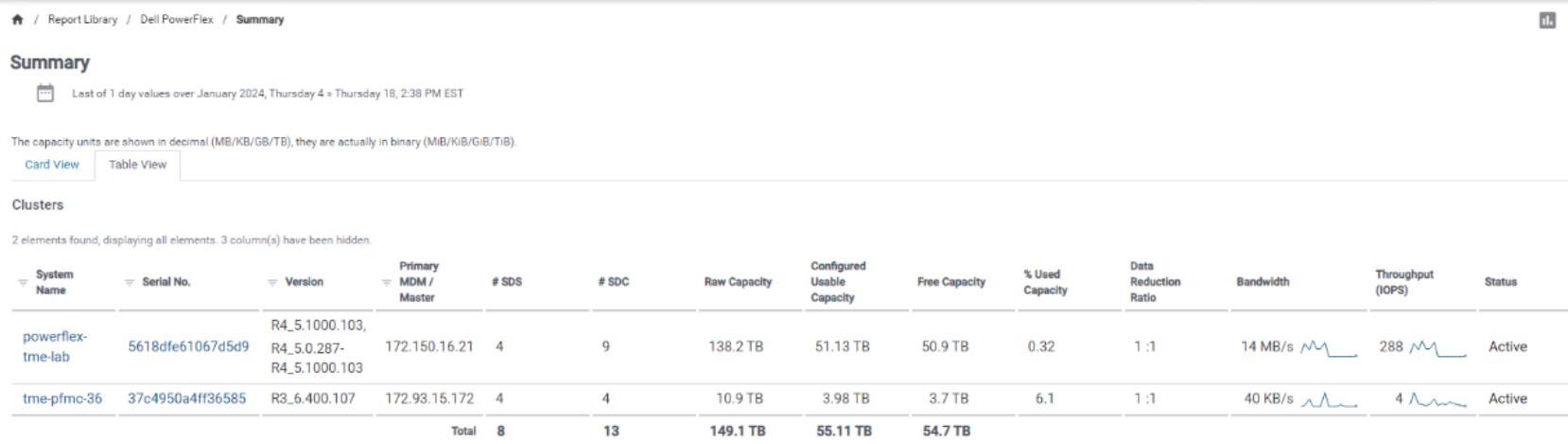View bandwidth sparkline for powerflex-tme-lab
1568x444 pixels.
pyautogui.click(x=1329, y=348)
